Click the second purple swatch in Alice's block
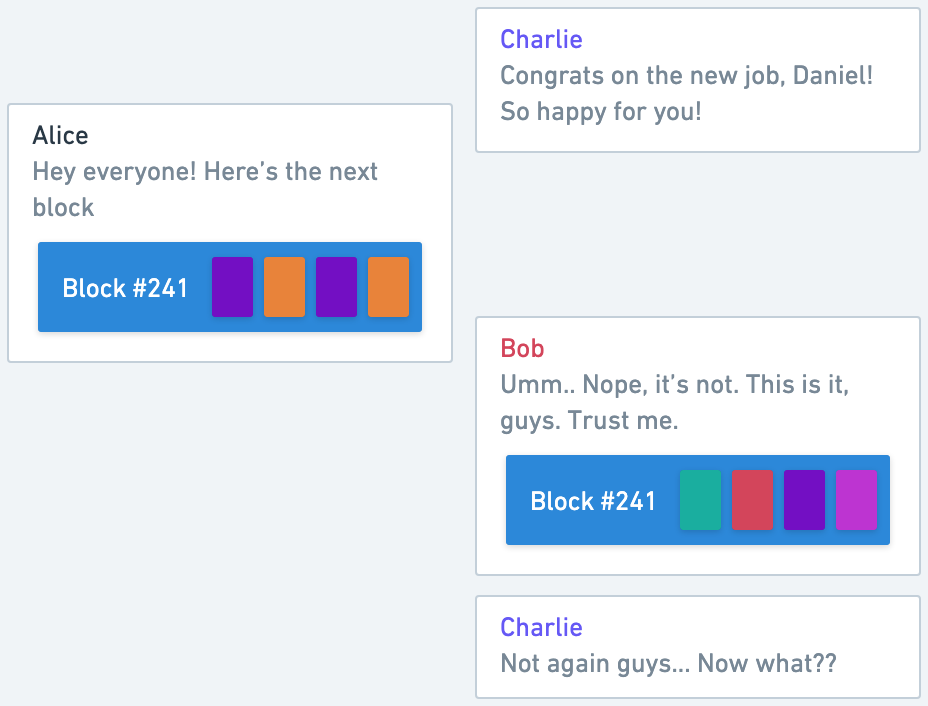 [337, 287]
